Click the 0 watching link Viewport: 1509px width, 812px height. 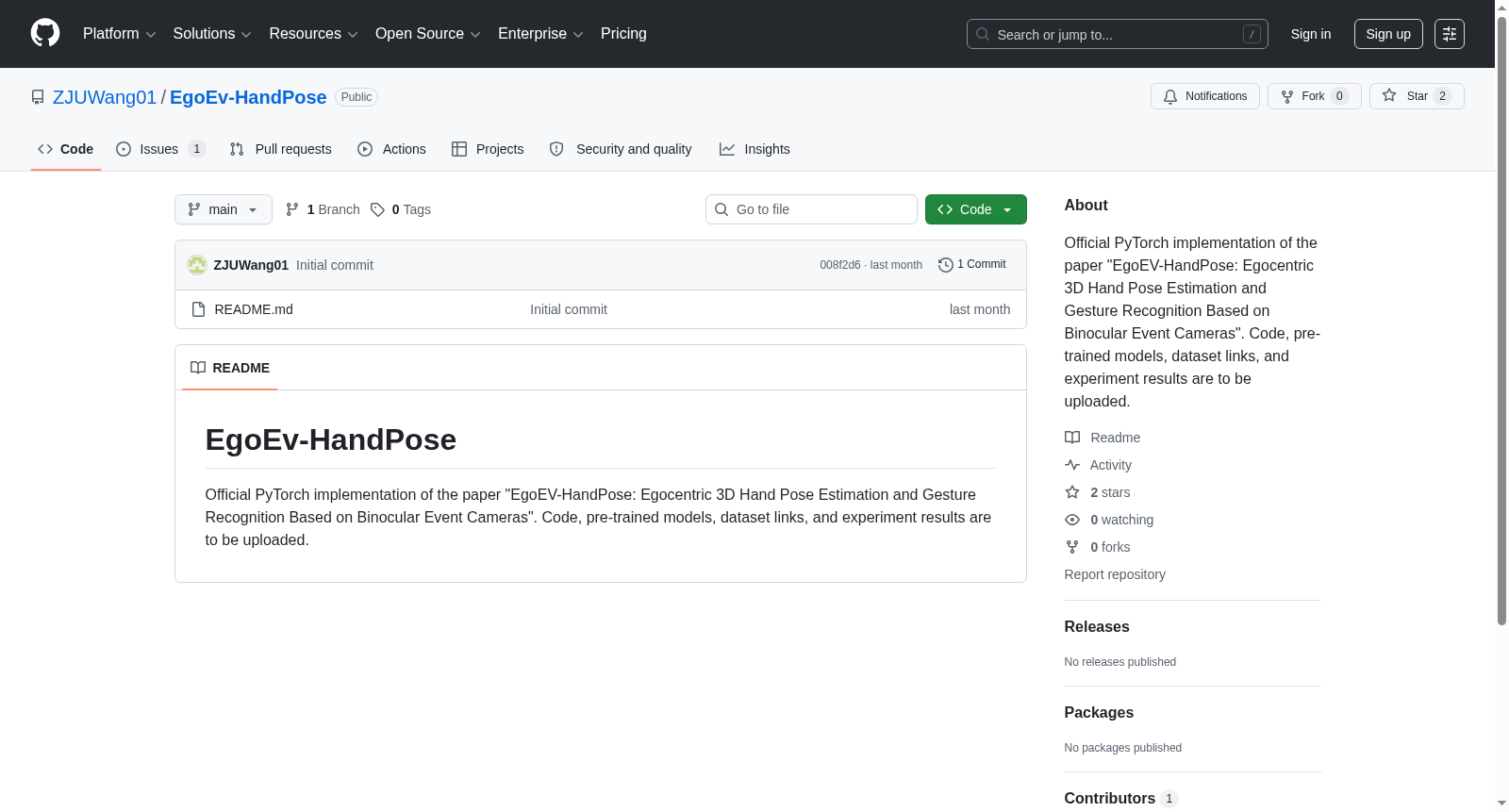1122,520
